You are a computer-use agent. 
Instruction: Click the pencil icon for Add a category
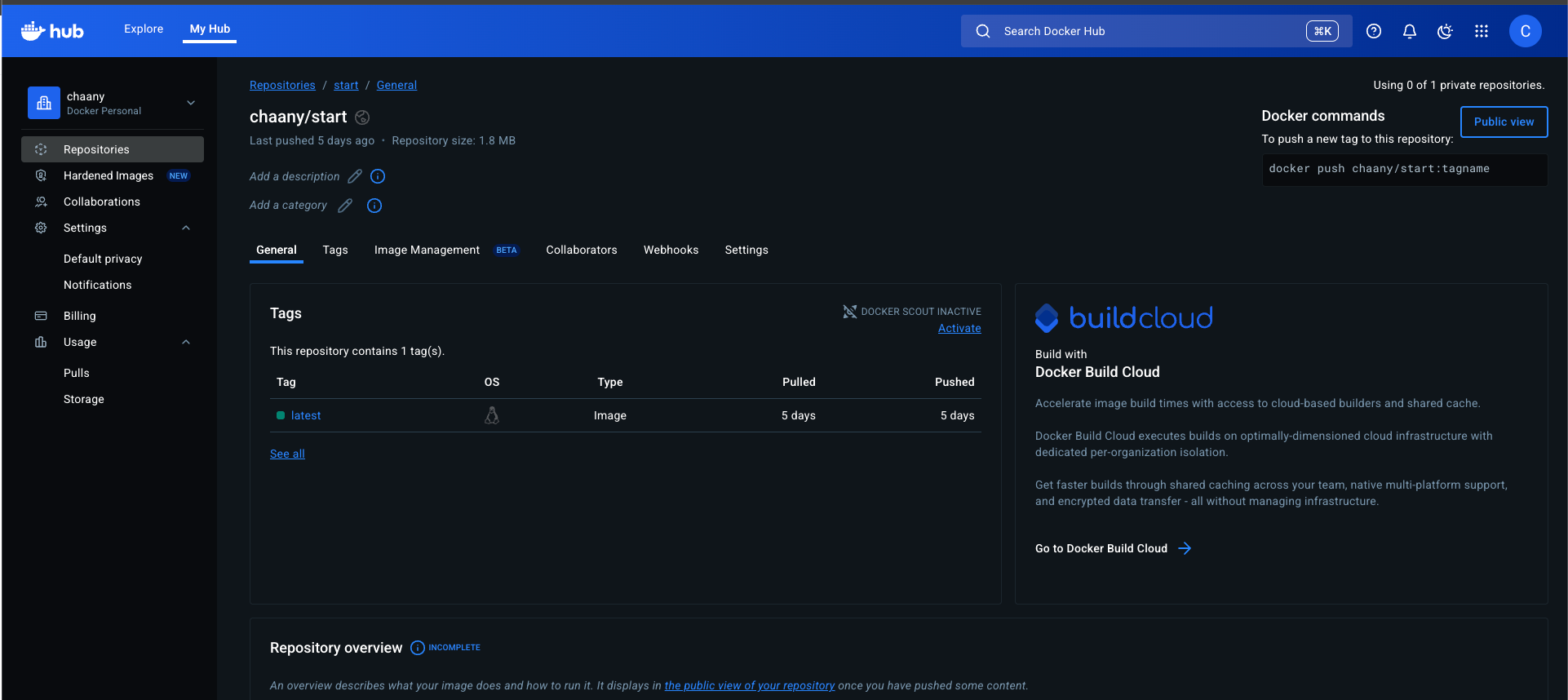click(x=345, y=206)
